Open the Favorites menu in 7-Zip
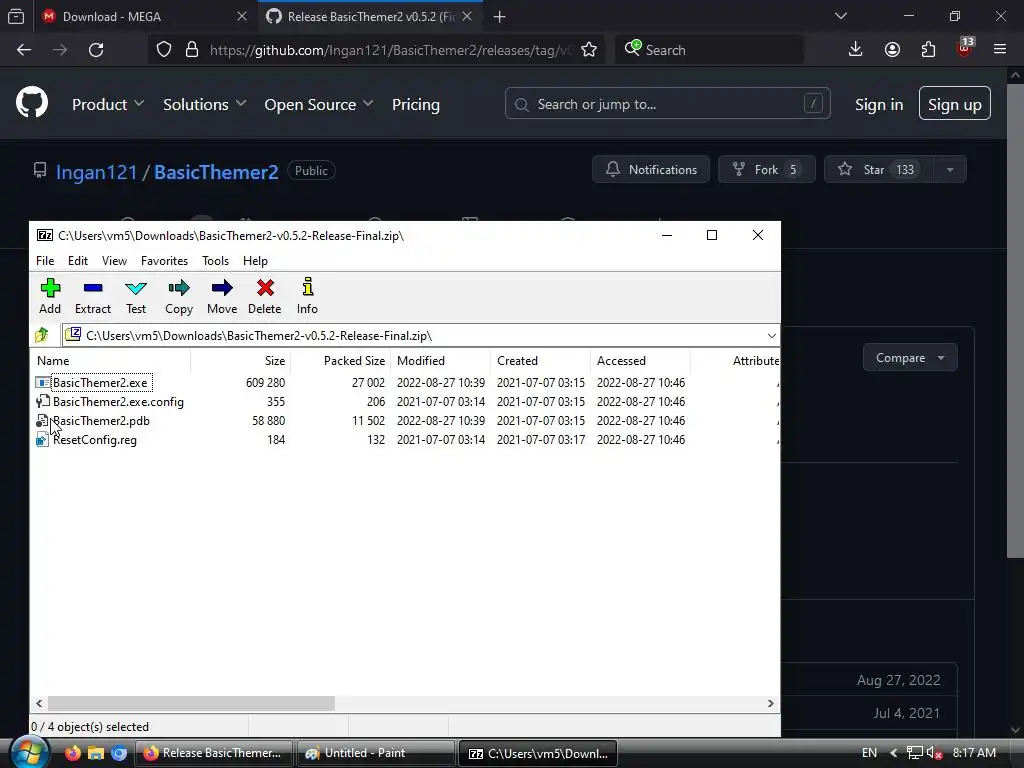 (165, 261)
